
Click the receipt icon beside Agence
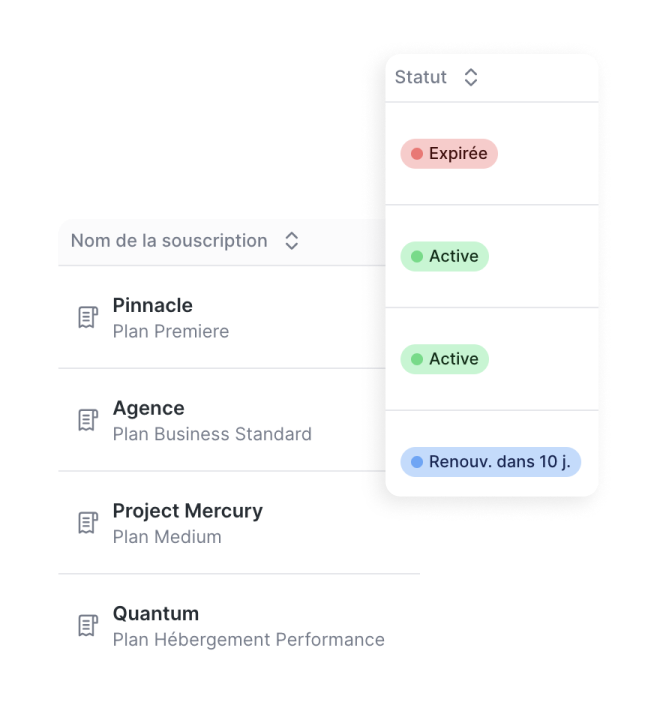tap(88, 421)
